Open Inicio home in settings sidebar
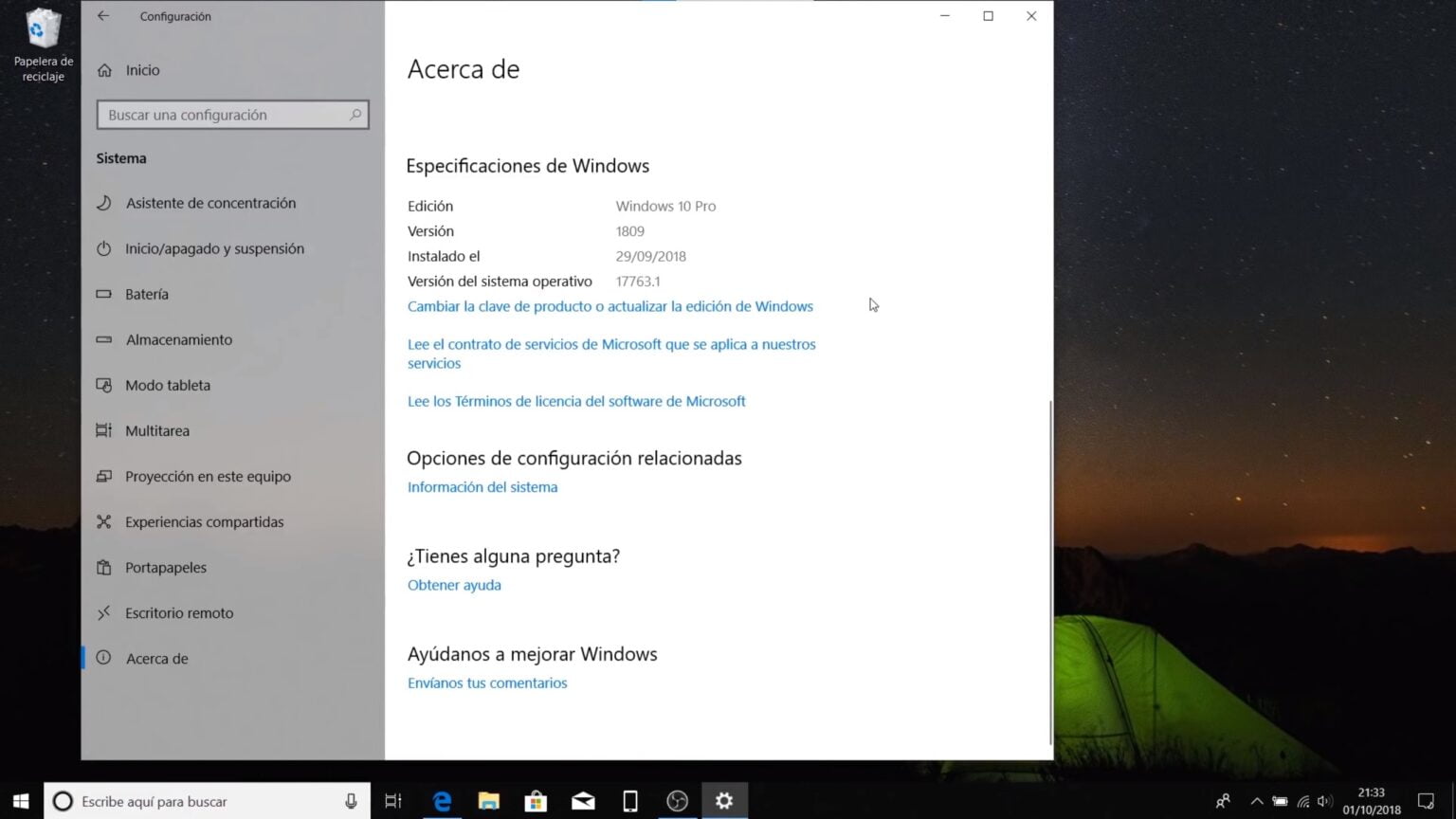The height and width of the screenshot is (819, 1456). [x=142, y=70]
